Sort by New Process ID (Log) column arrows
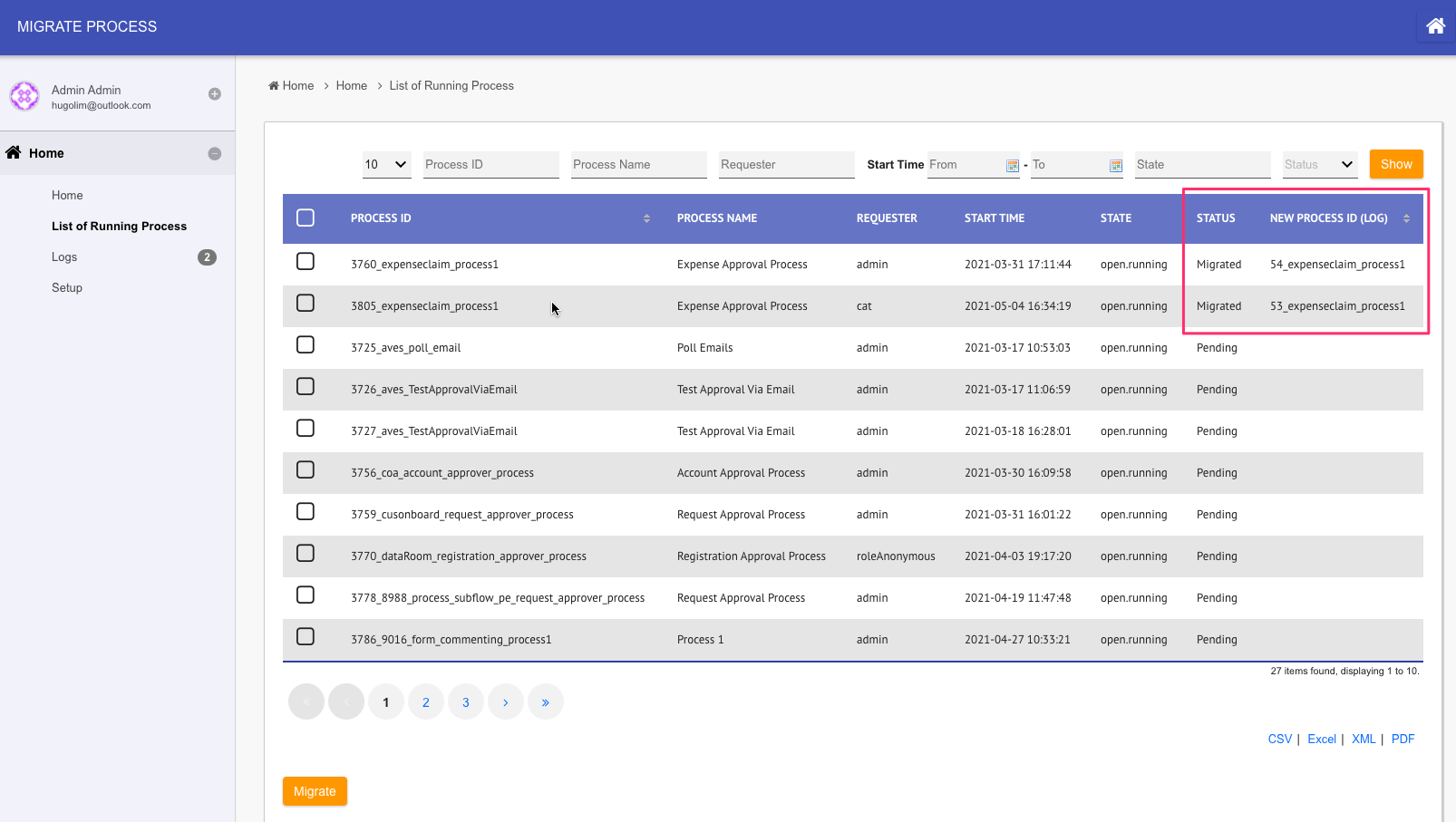 [1406, 218]
